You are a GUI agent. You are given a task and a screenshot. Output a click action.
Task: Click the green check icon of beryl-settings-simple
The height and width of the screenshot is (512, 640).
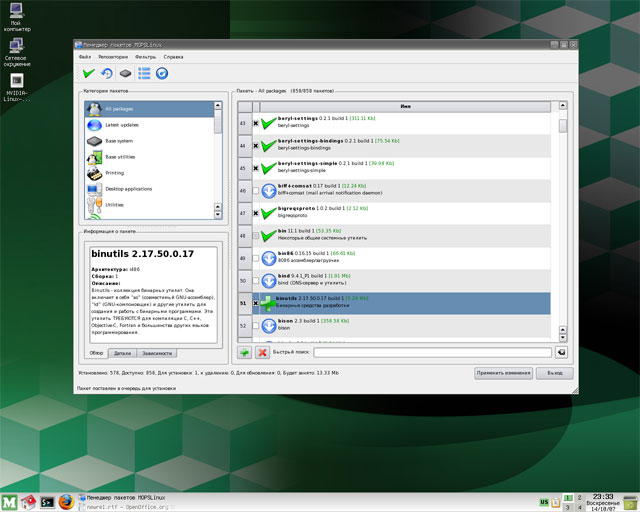[269, 168]
